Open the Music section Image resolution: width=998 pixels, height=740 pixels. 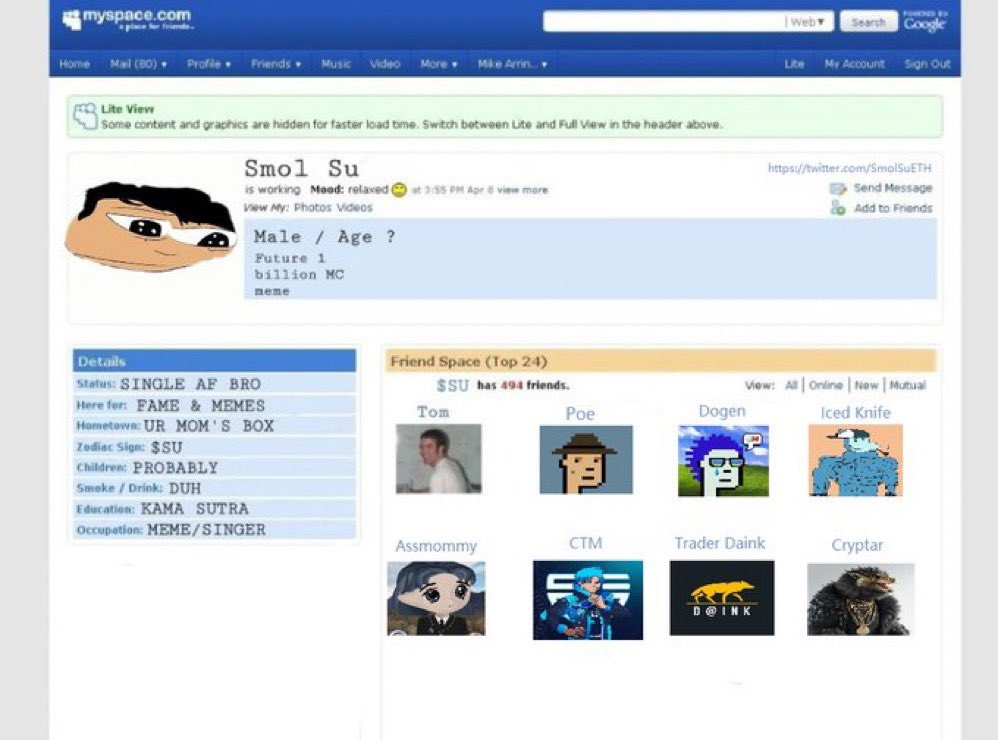click(x=336, y=64)
